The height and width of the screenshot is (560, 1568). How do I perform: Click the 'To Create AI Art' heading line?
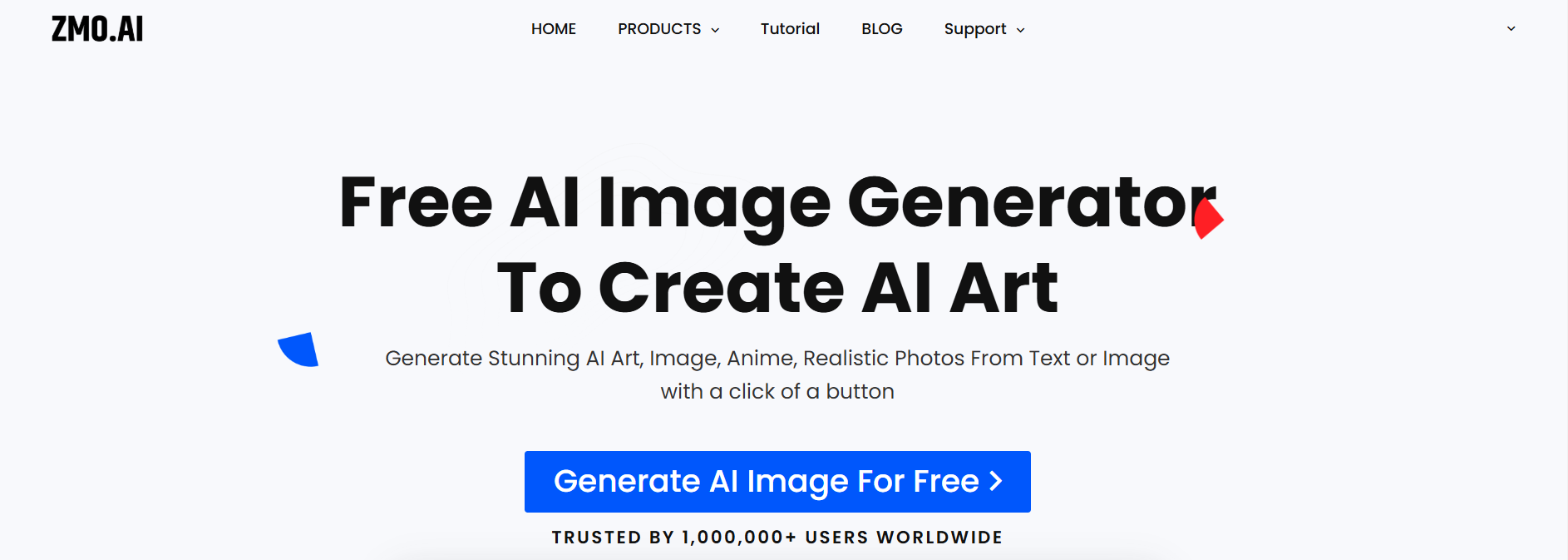777,288
